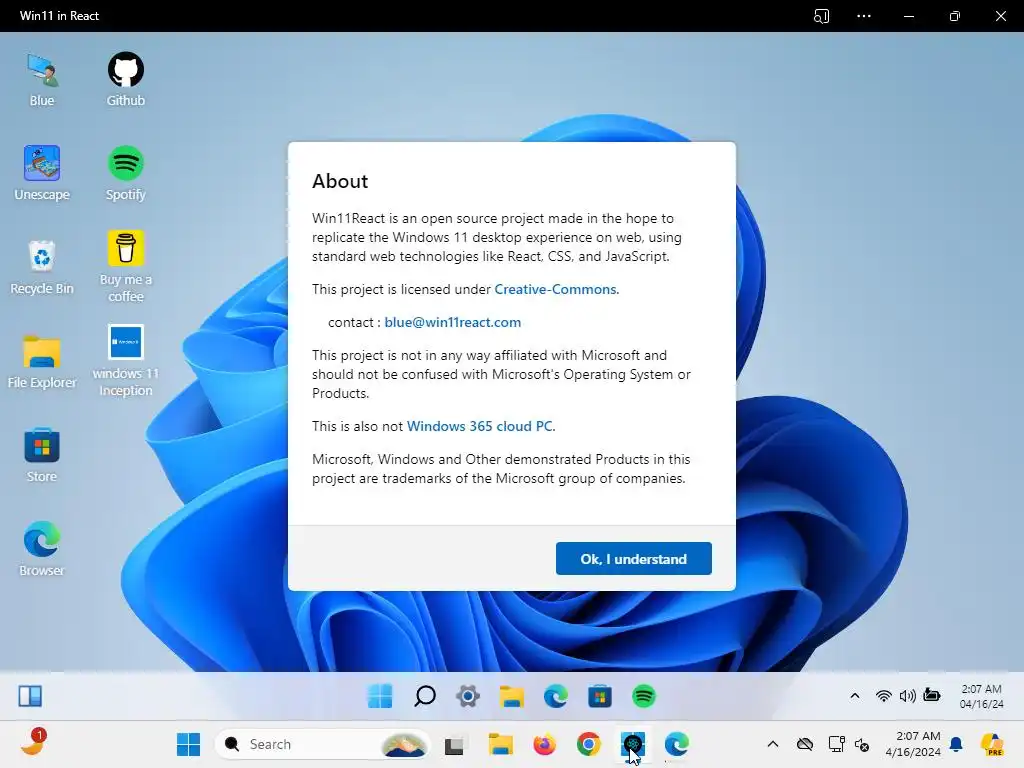The height and width of the screenshot is (768, 1024).
Task: Open inner taskbar search magnifier
Action: pos(424,696)
